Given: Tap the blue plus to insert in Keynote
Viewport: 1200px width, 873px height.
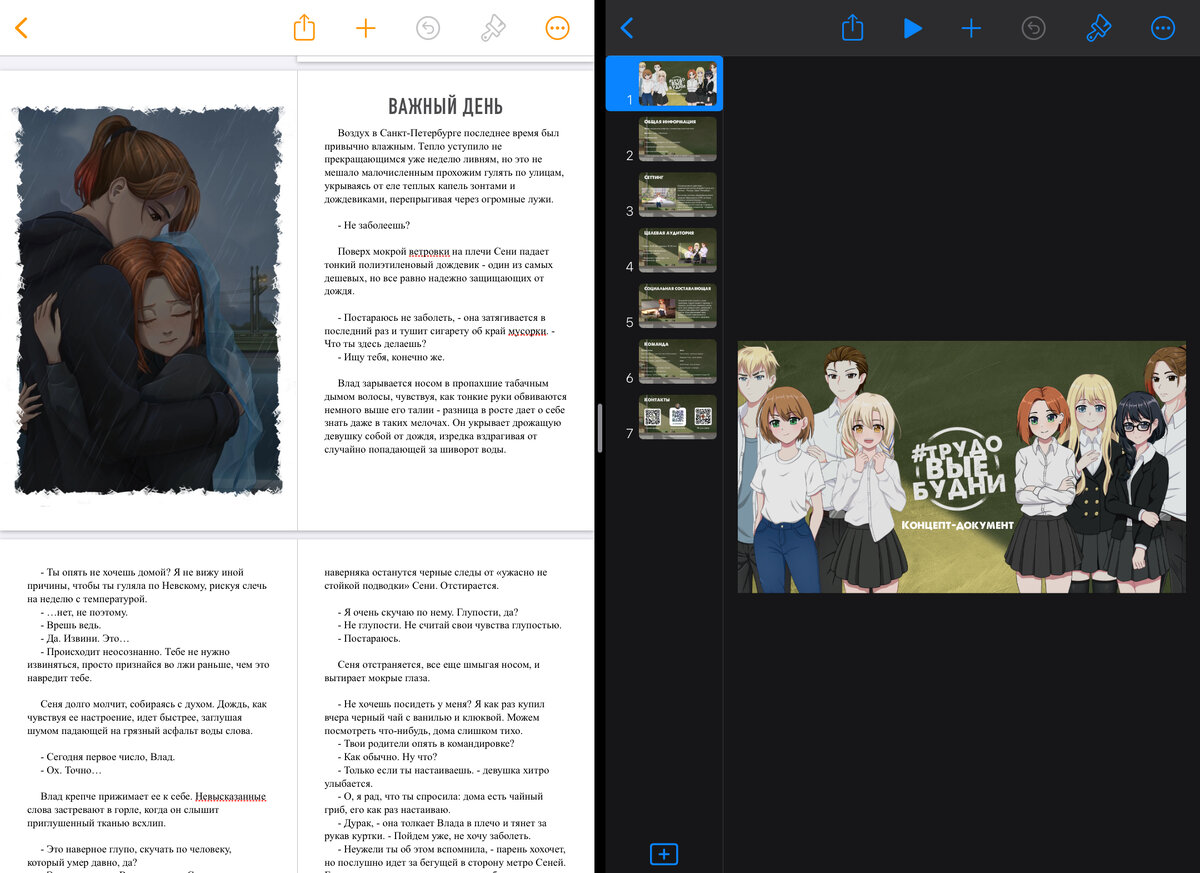Looking at the screenshot, I should [971, 28].
